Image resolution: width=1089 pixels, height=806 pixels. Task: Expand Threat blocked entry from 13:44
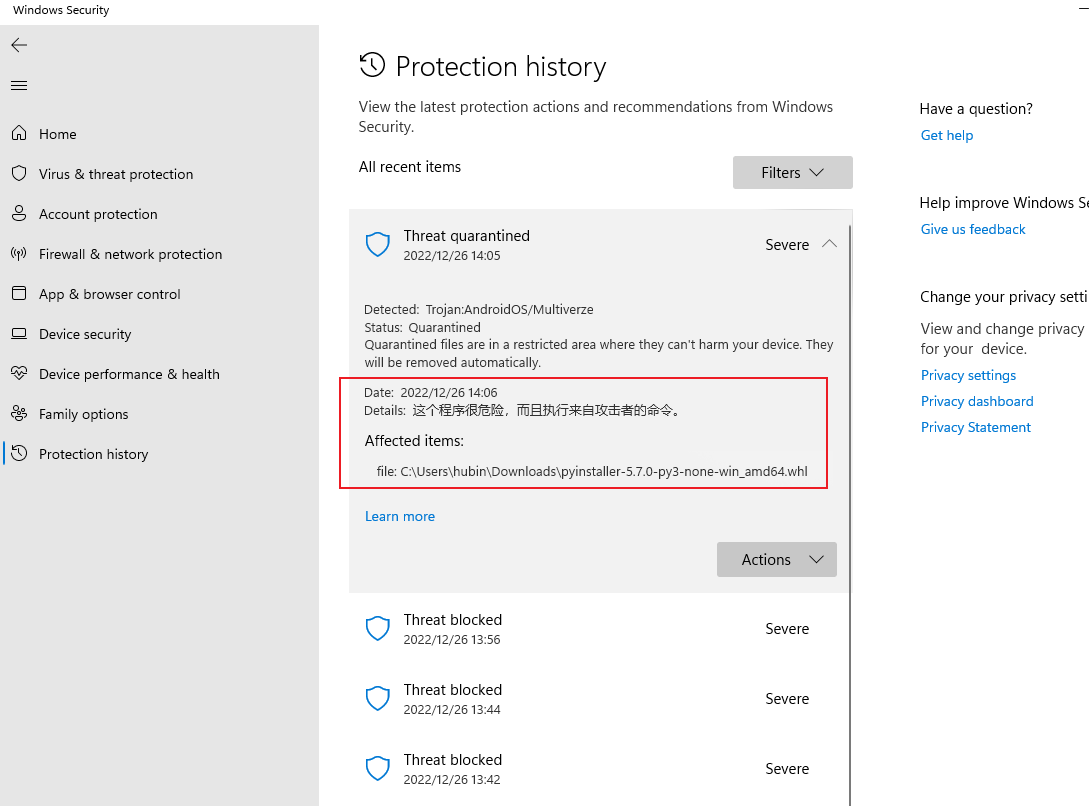point(600,699)
